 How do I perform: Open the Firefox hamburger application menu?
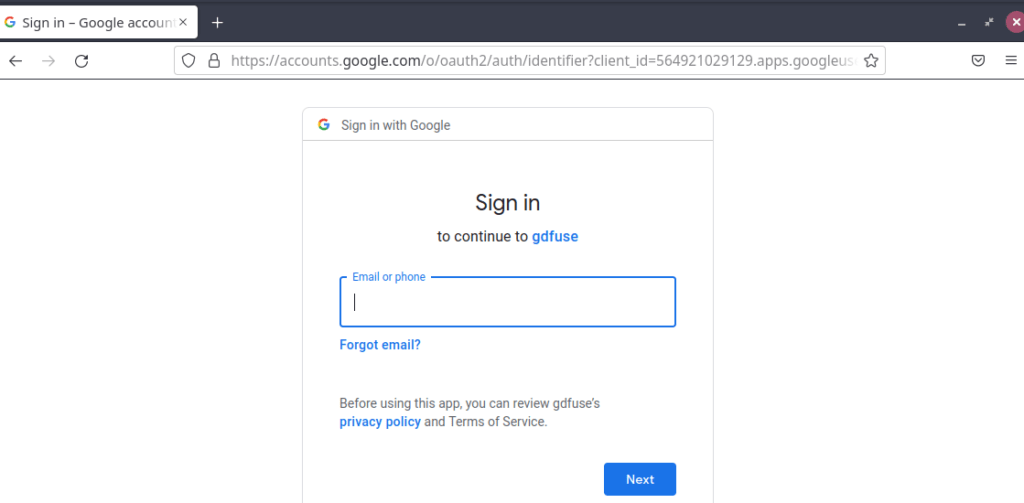[1011, 61]
